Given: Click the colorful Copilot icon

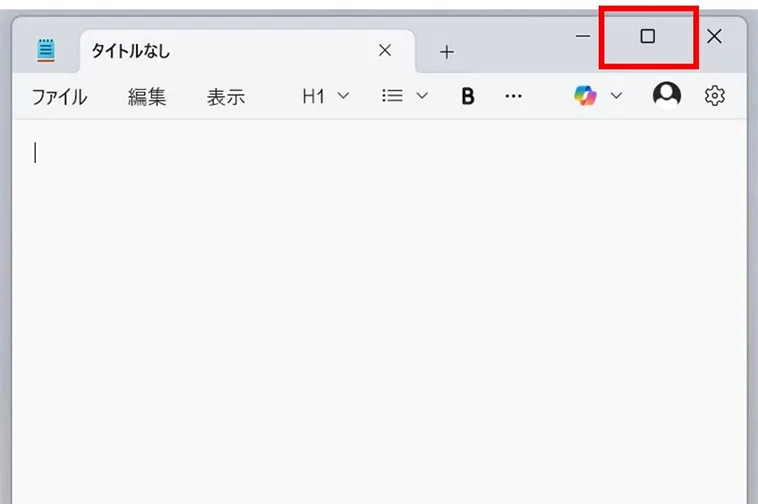Looking at the screenshot, I should 585,96.
